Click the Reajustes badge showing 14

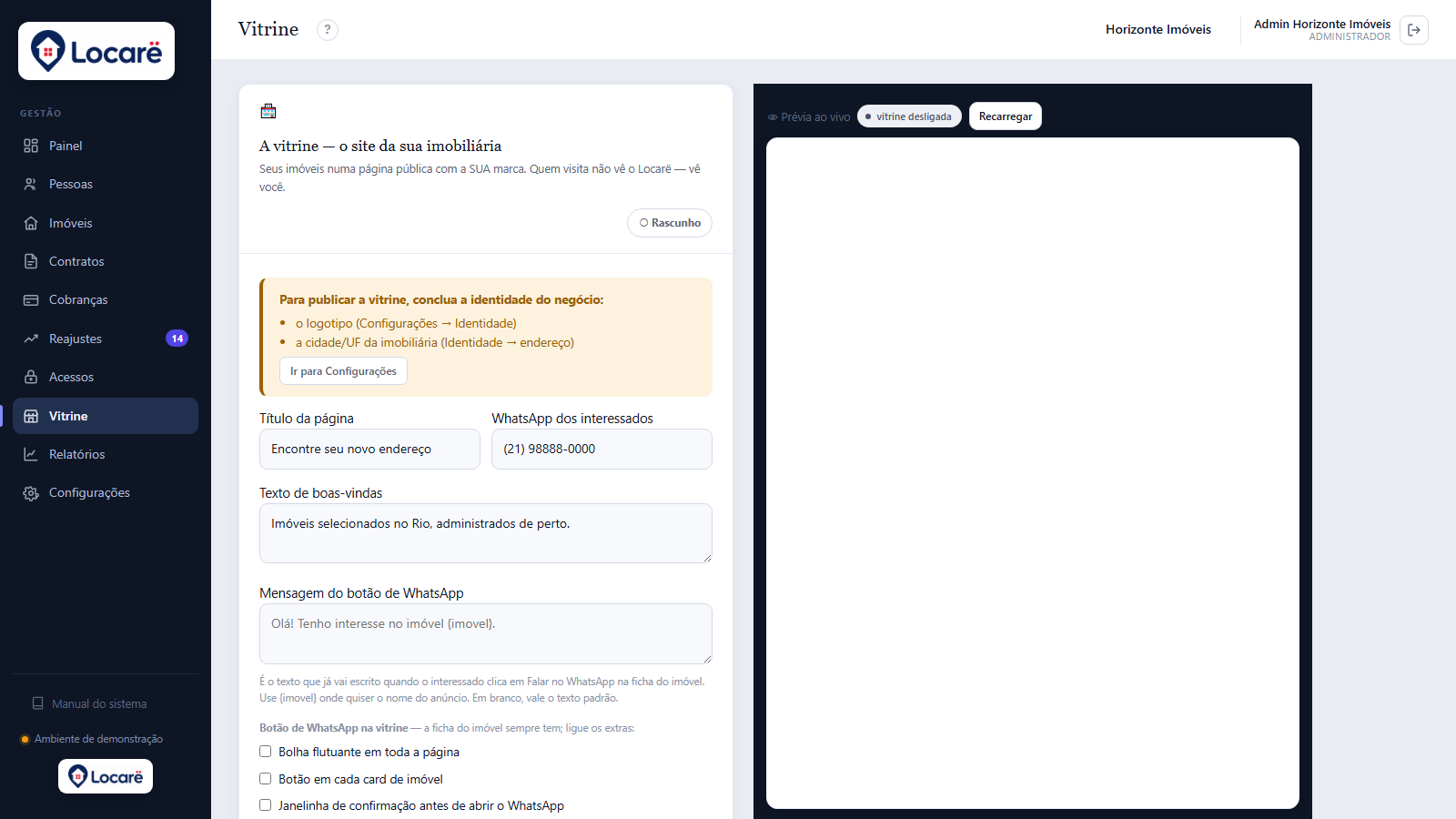tap(177, 339)
